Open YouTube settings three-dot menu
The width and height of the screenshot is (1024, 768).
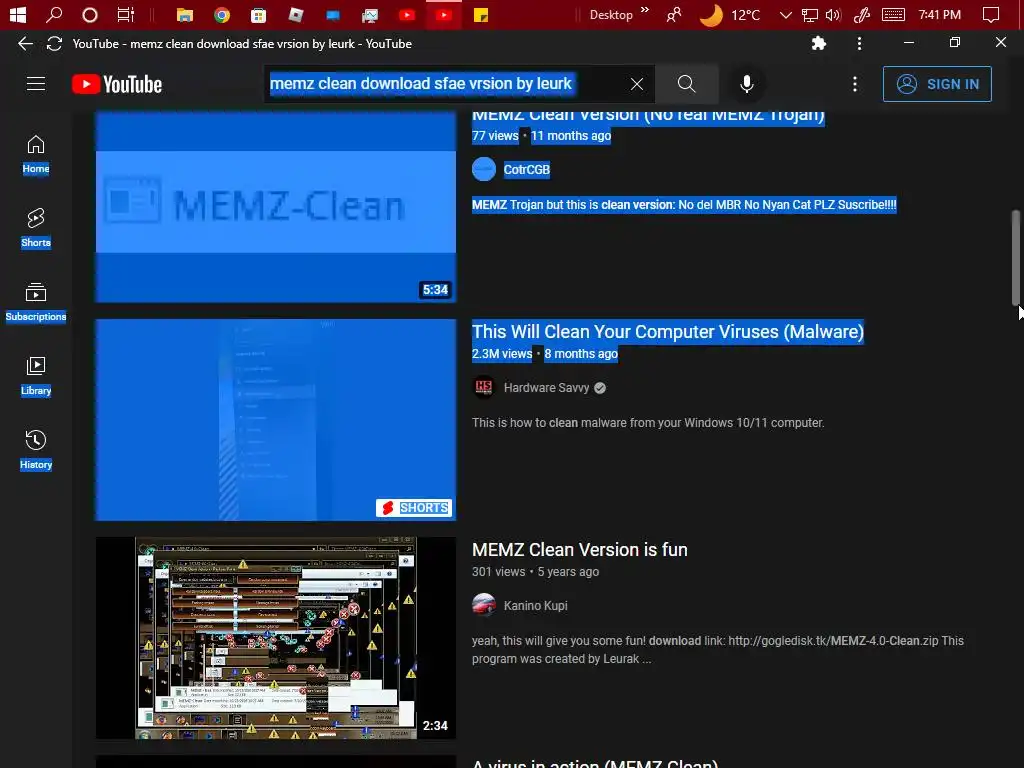pyautogui.click(x=855, y=84)
